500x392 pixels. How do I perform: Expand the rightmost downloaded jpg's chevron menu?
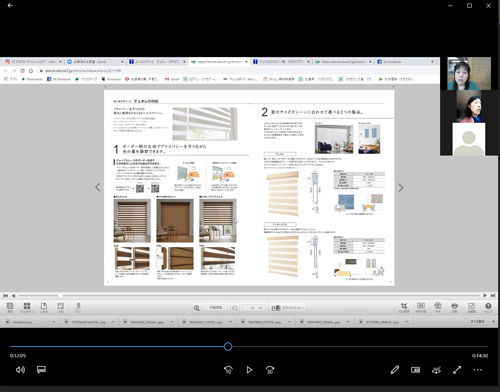407,322
